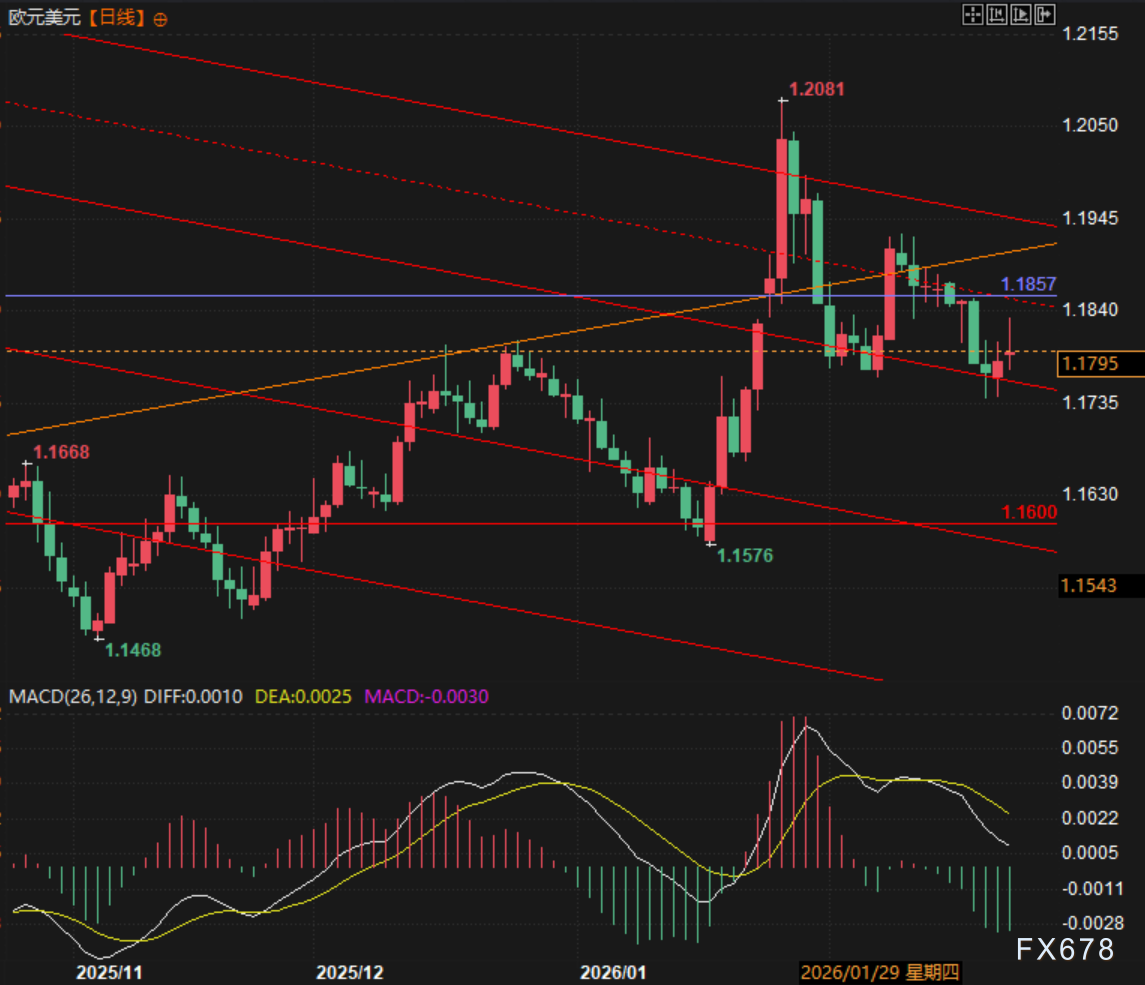Click the DEA:0.0025 legend label
Screen dimensions: 1145x985
click(303, 696)
